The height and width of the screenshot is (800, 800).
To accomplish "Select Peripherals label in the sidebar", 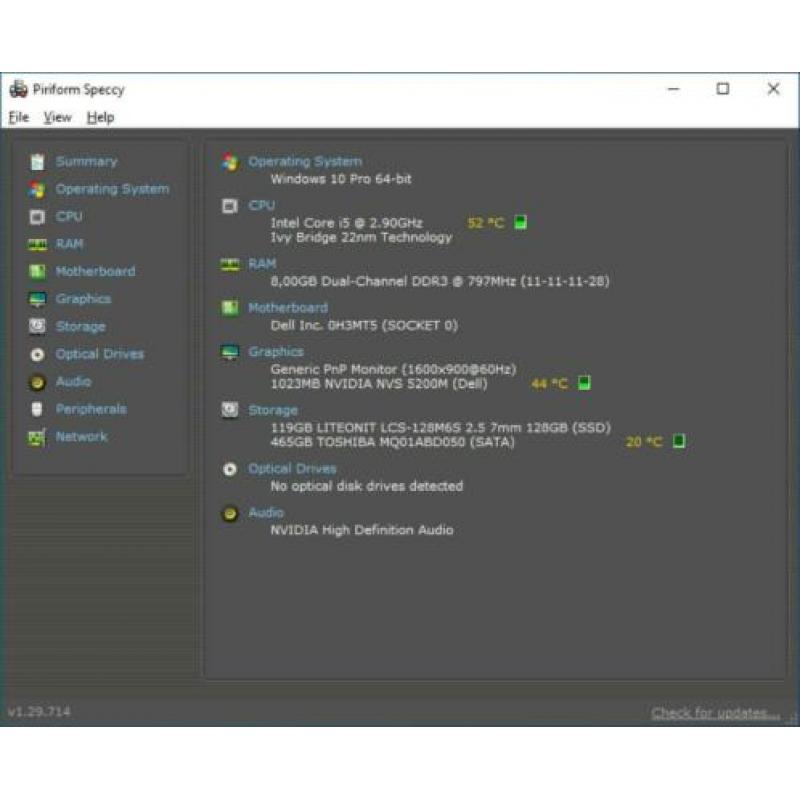I will point(91,409).
